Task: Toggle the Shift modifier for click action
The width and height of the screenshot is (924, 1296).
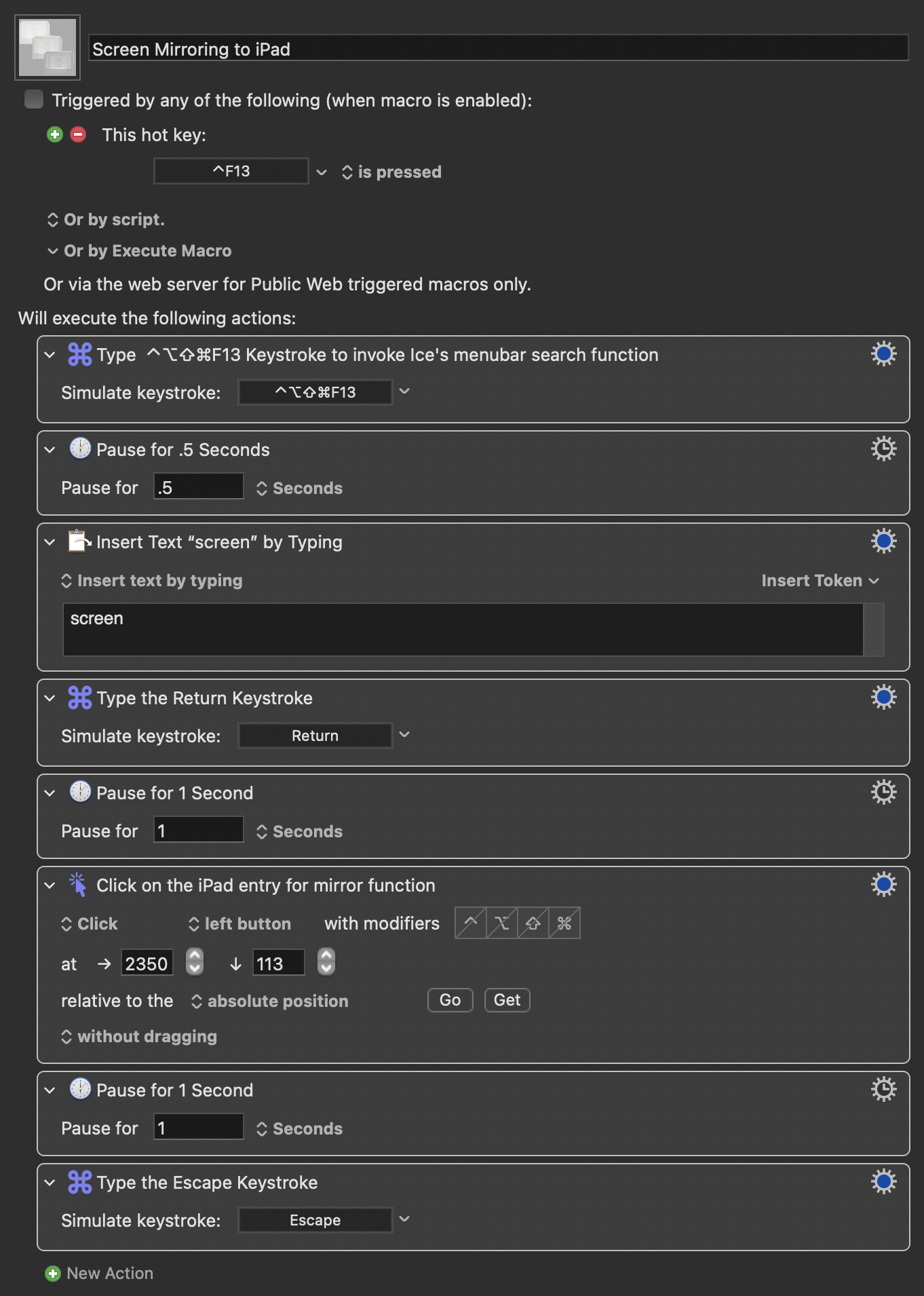Action: tap(533, 923)
